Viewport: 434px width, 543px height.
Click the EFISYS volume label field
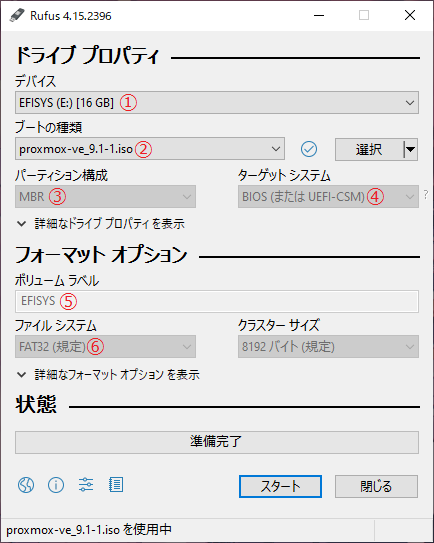(217, 301)
